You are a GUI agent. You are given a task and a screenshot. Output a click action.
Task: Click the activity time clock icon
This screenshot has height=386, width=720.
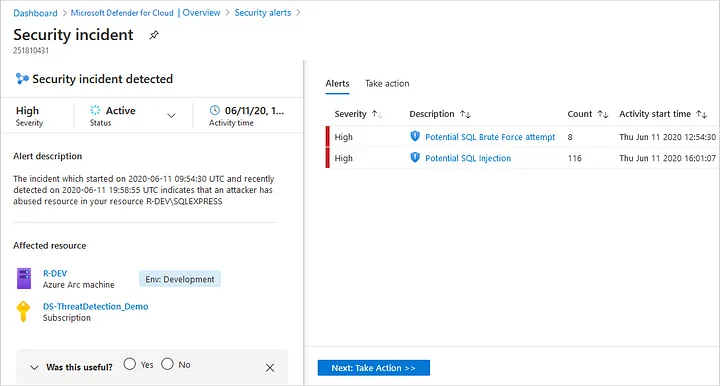coord(214,110)
